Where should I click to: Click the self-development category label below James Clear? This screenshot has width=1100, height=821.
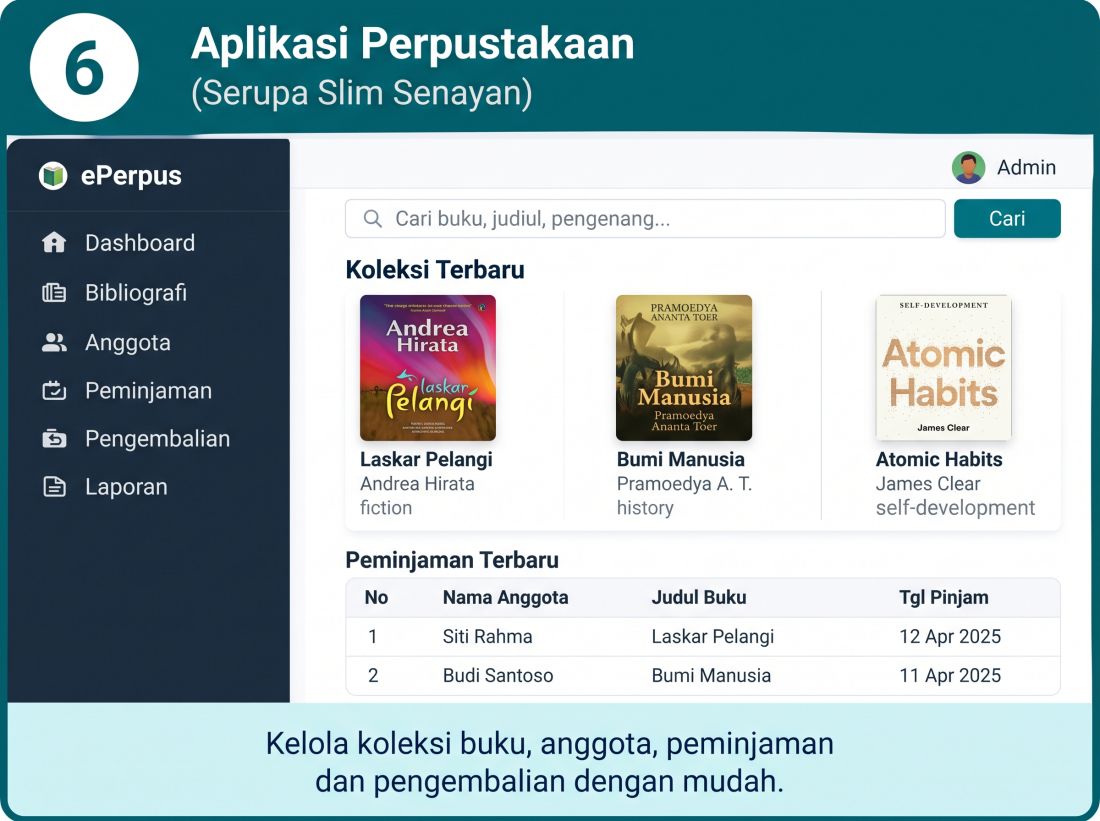(955, 508)
